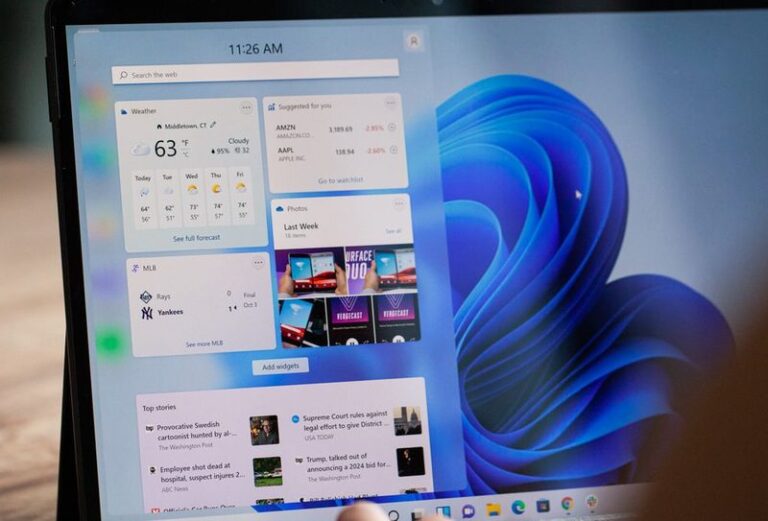The height and width of the screenshot is (521, 768).
Task: Click the Top stories heading
Action: (x=159, y=407)
